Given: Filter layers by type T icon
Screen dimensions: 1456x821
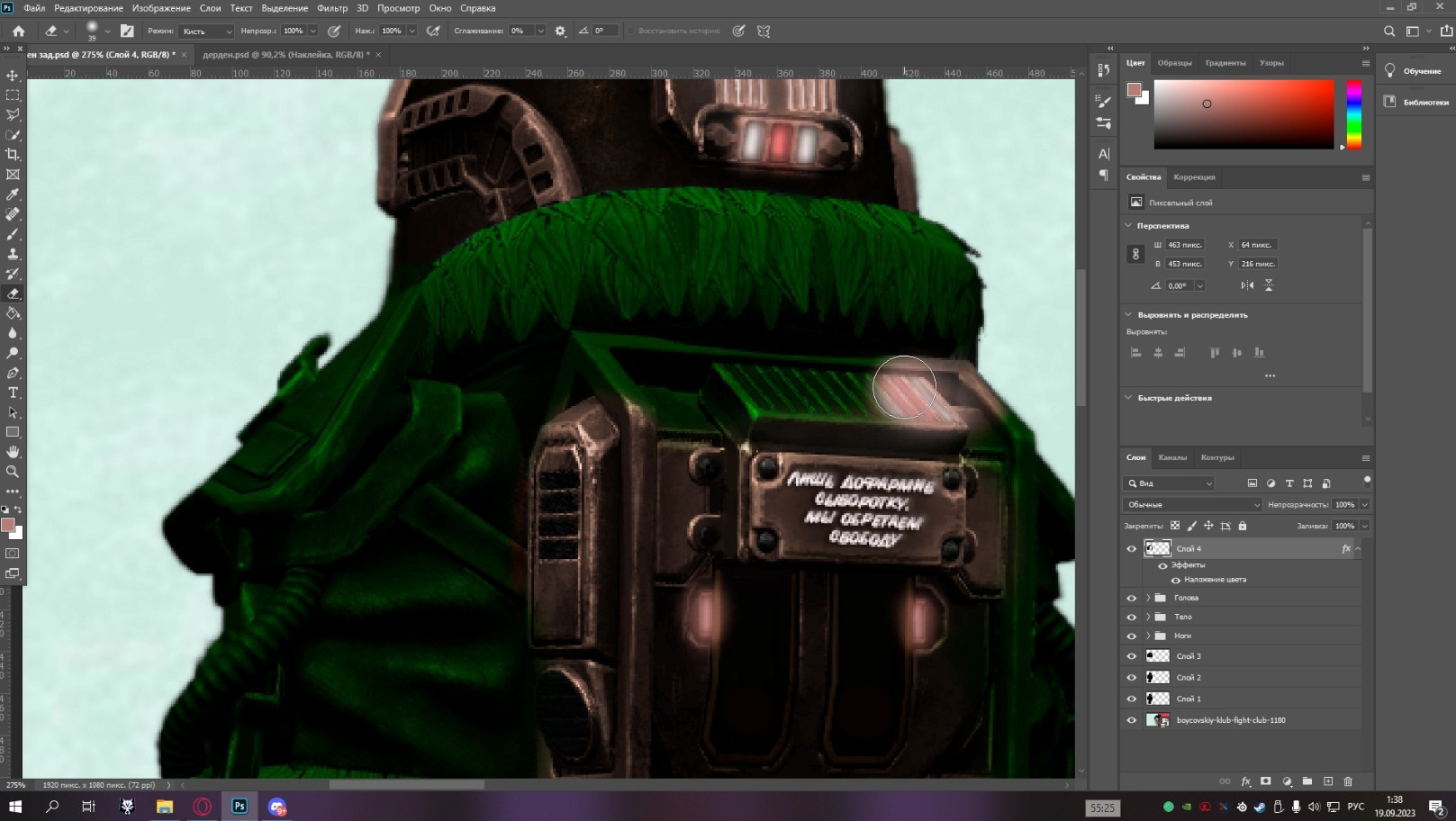Looking at the screenshot, I should [1289, 483].
